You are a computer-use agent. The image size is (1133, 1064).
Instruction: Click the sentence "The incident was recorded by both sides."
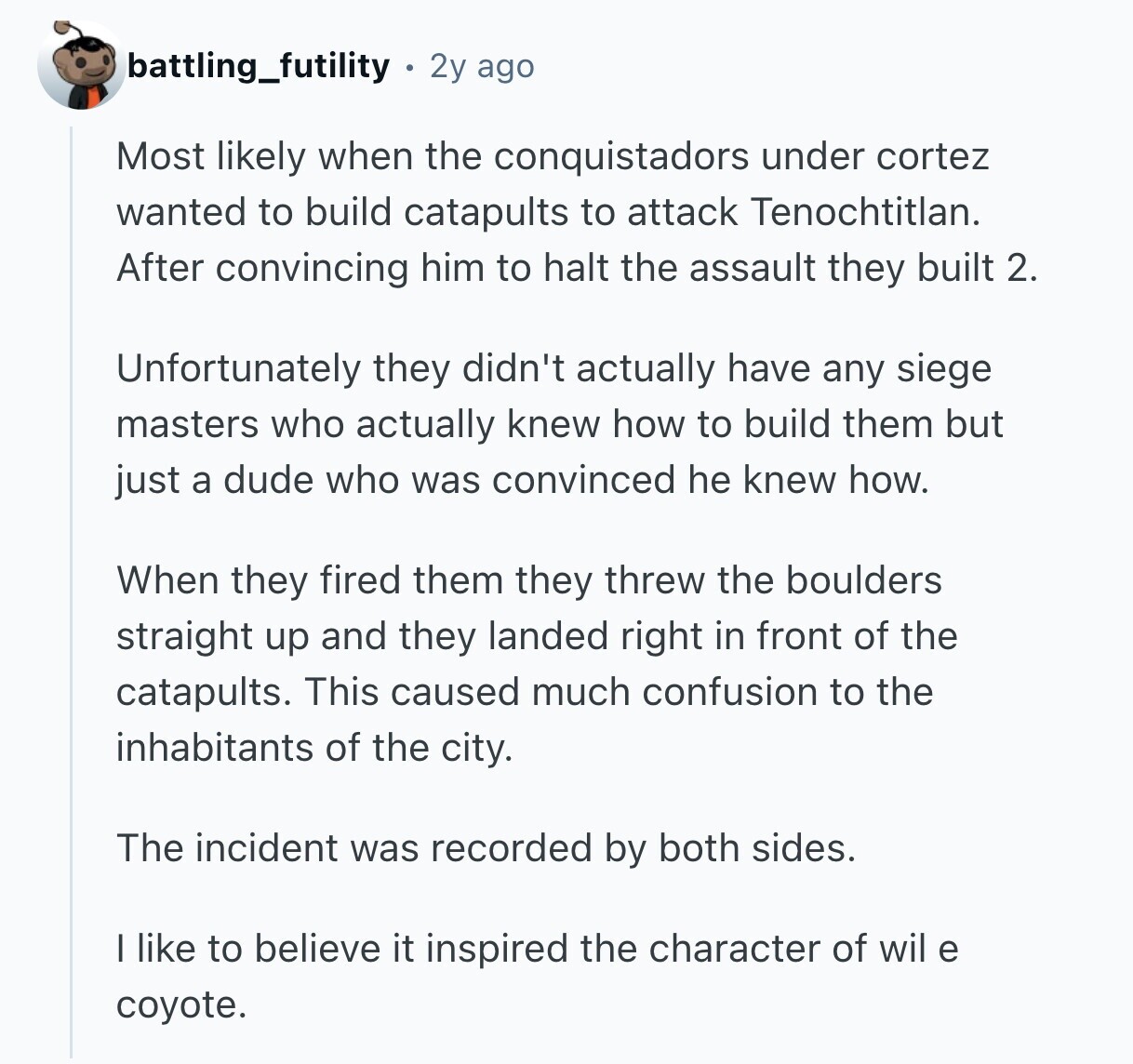click(x=486, y=848)
